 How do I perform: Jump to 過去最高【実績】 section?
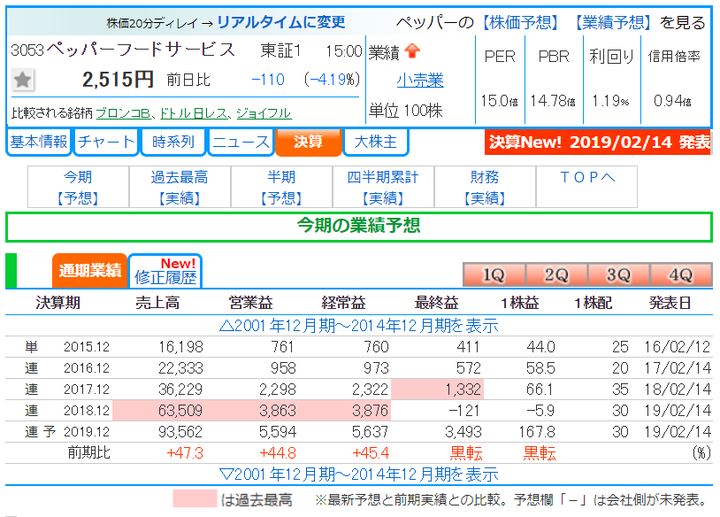pos(180,187)
